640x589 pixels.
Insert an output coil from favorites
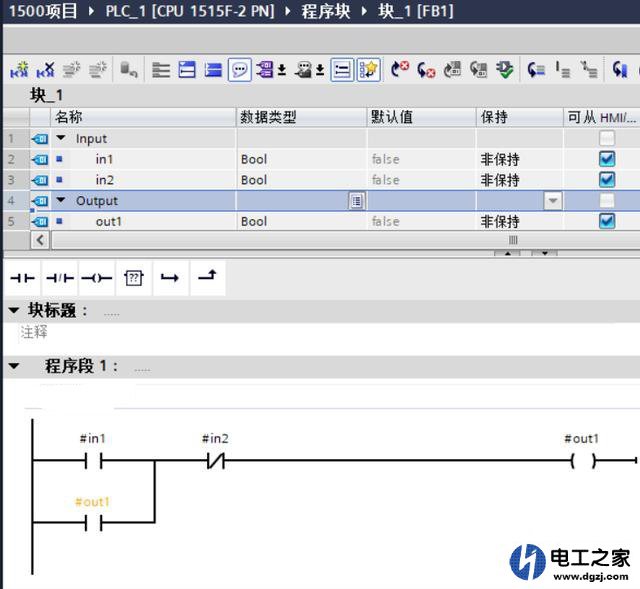pos(97,278)
